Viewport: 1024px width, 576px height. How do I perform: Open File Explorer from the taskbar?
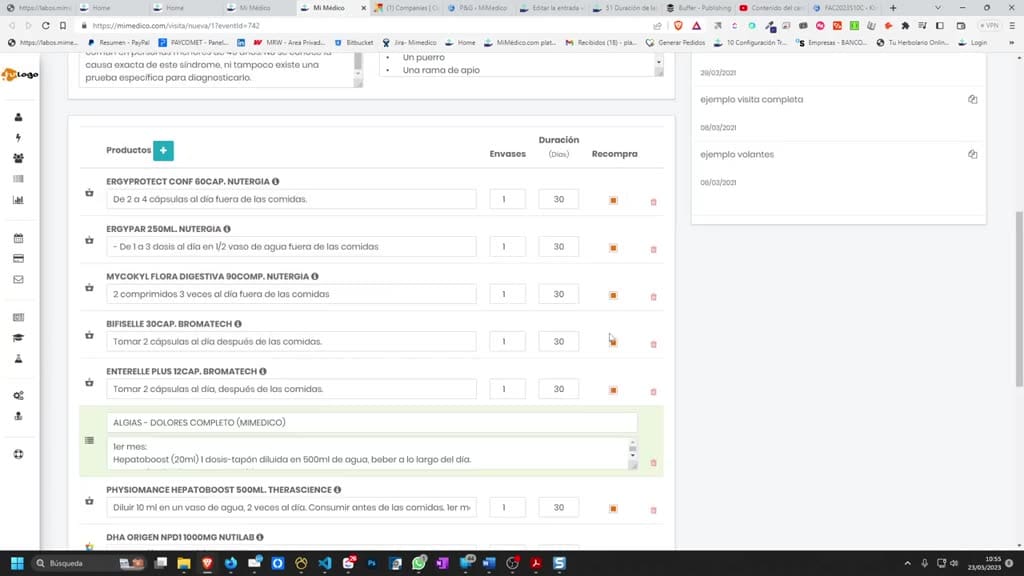click(x=184, y=563)
